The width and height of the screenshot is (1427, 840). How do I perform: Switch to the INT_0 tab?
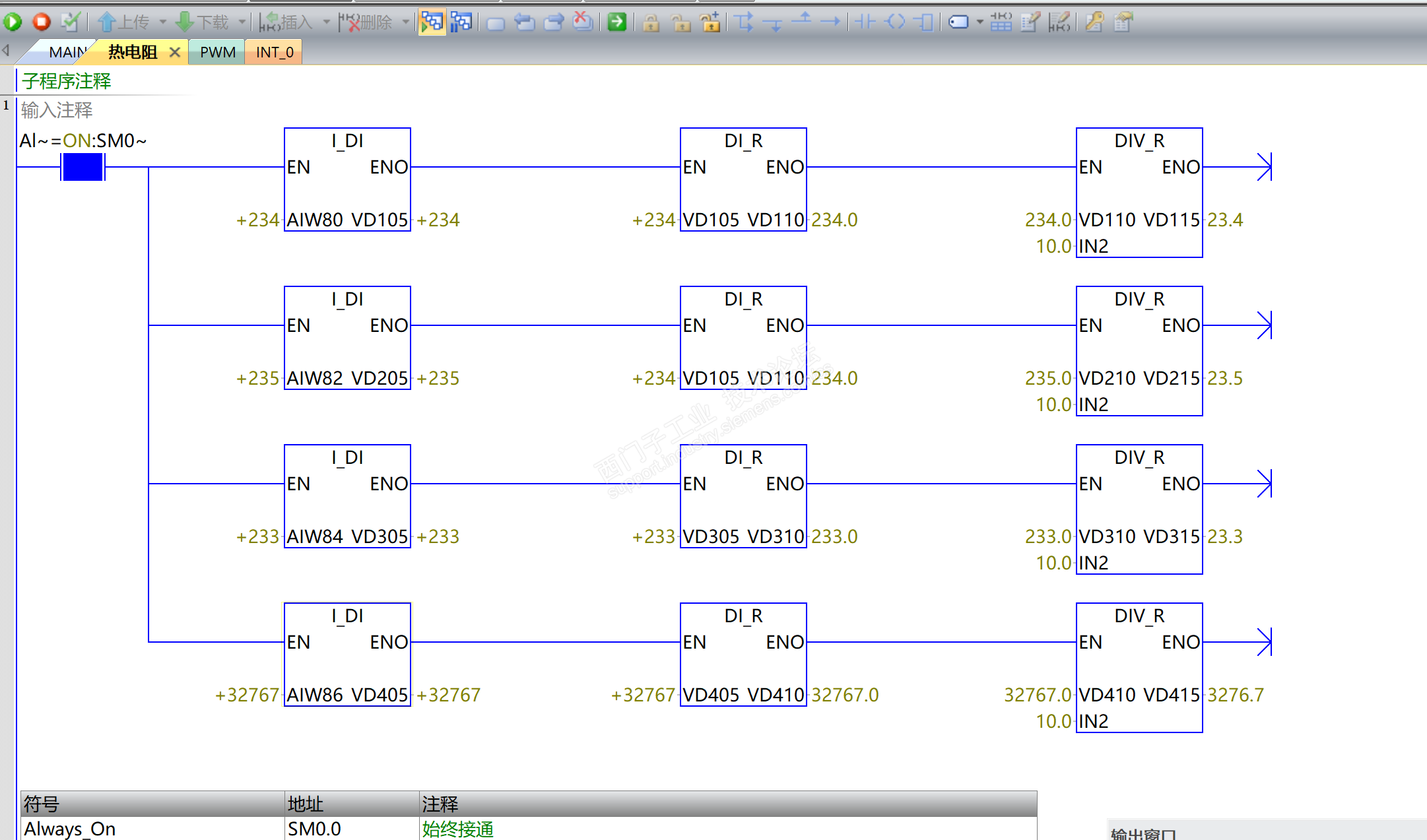[275, 52]
